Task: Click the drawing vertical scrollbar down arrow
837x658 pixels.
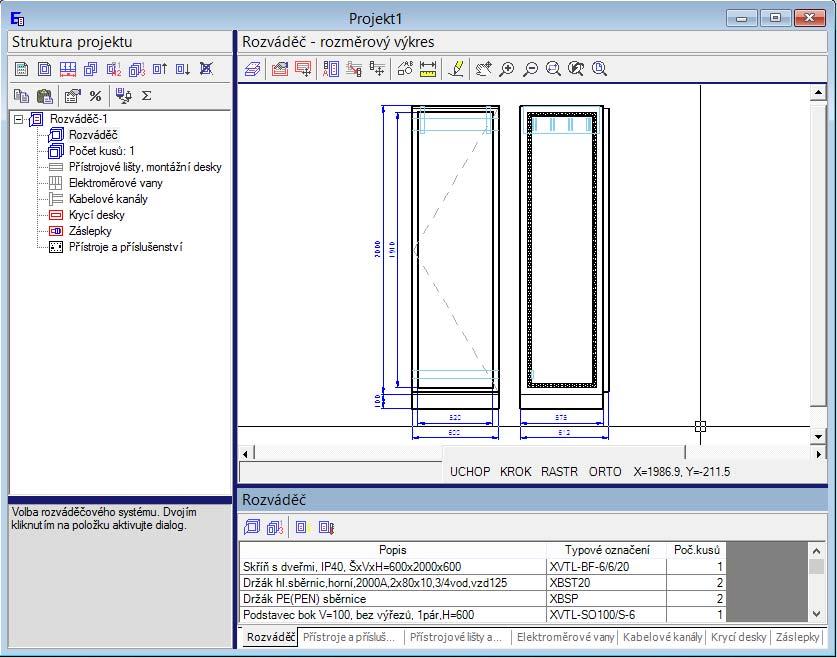Action: [x=818, y=437]
